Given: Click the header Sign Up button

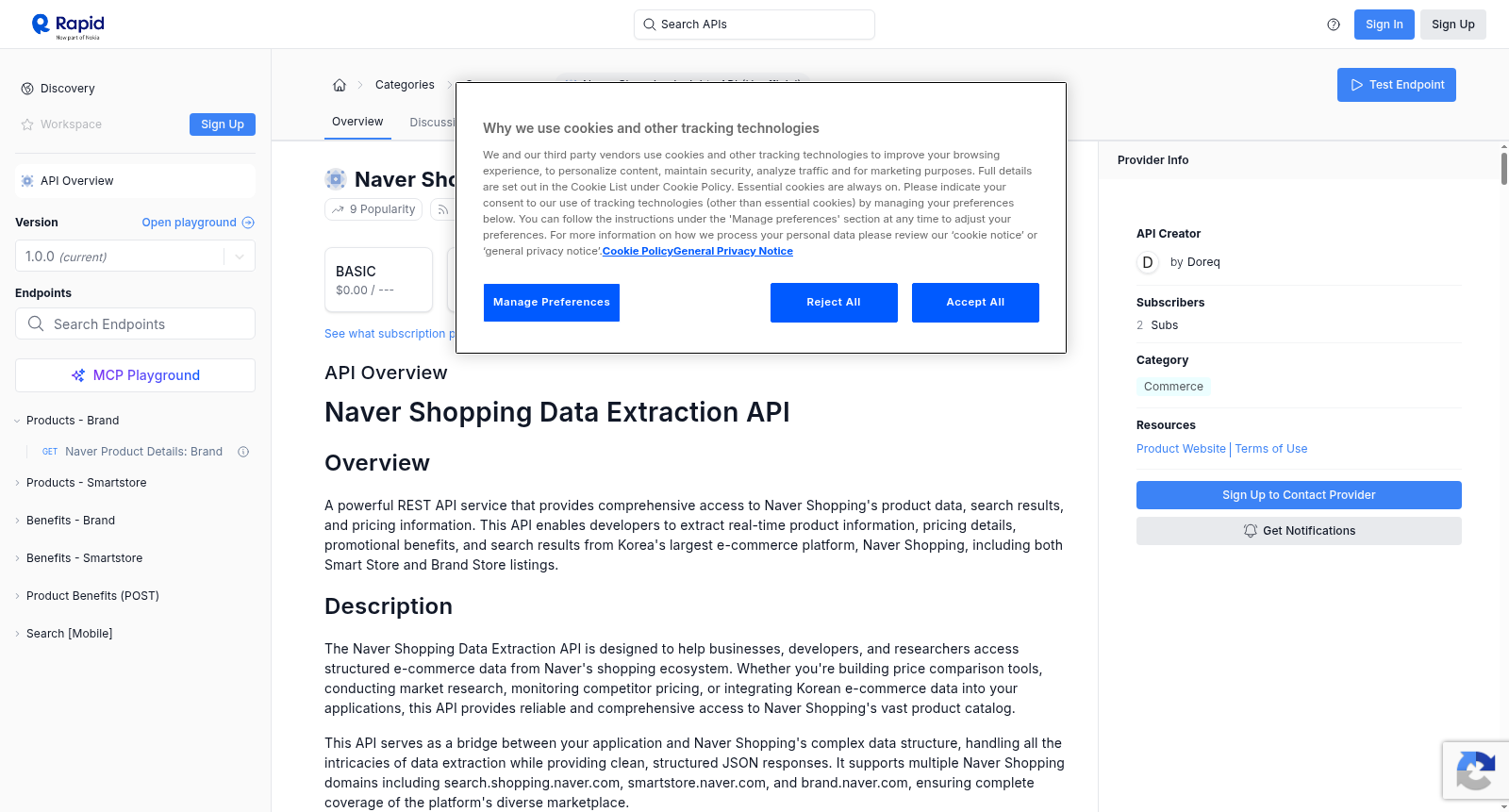Looking at the screenshot, I should pyautogui.click(x=1452, y=25).
